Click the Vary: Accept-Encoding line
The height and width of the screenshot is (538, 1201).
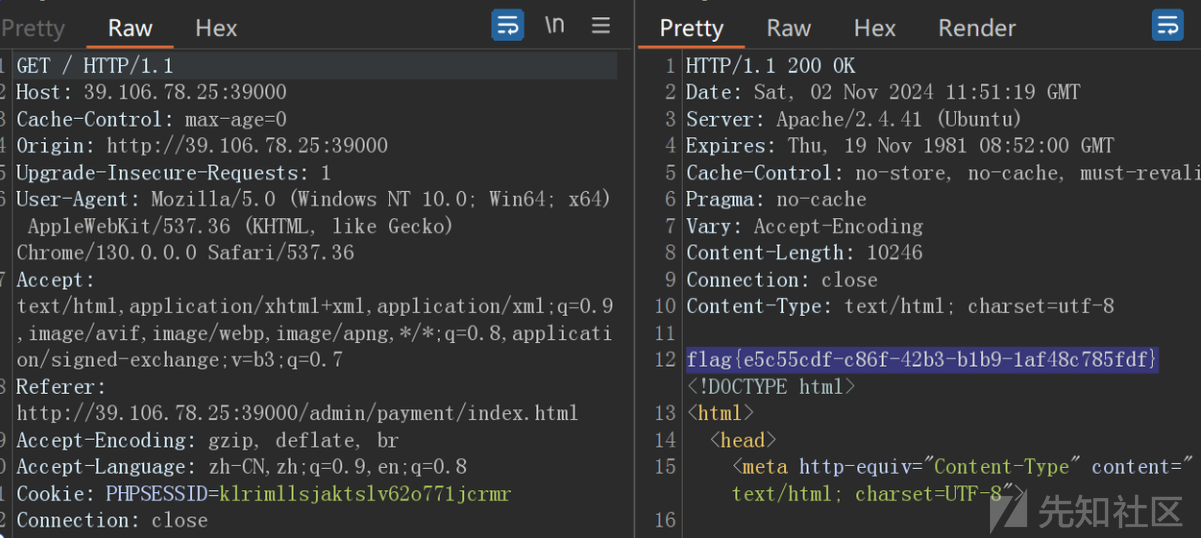[x=804, y=226]
